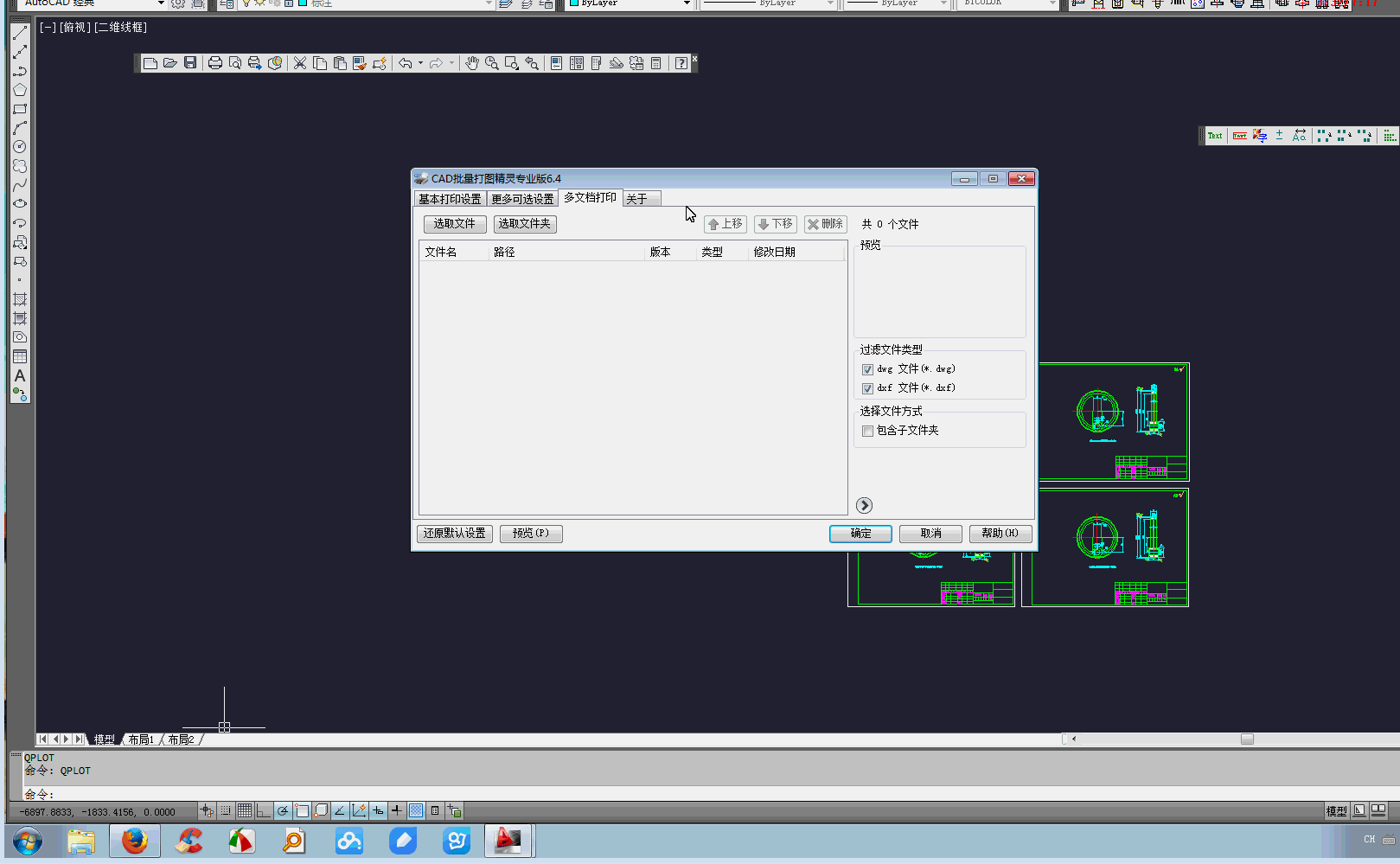Click the horizontal scrollbar thumb at bottom
The height and width of the screenshot is (864, 1400).
point(1247,739)
